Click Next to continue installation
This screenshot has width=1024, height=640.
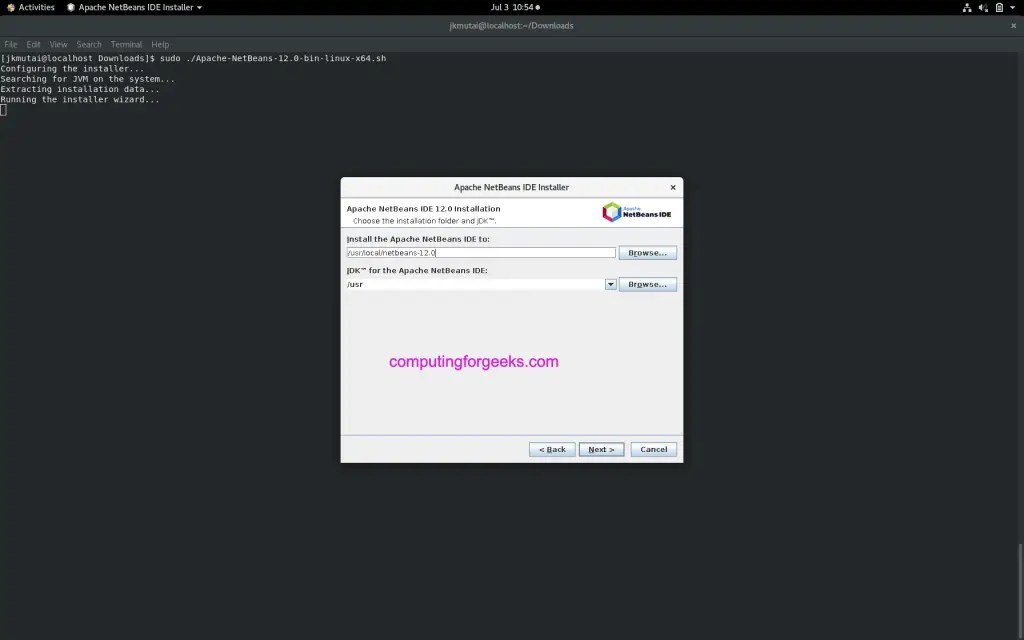point(601,449)
